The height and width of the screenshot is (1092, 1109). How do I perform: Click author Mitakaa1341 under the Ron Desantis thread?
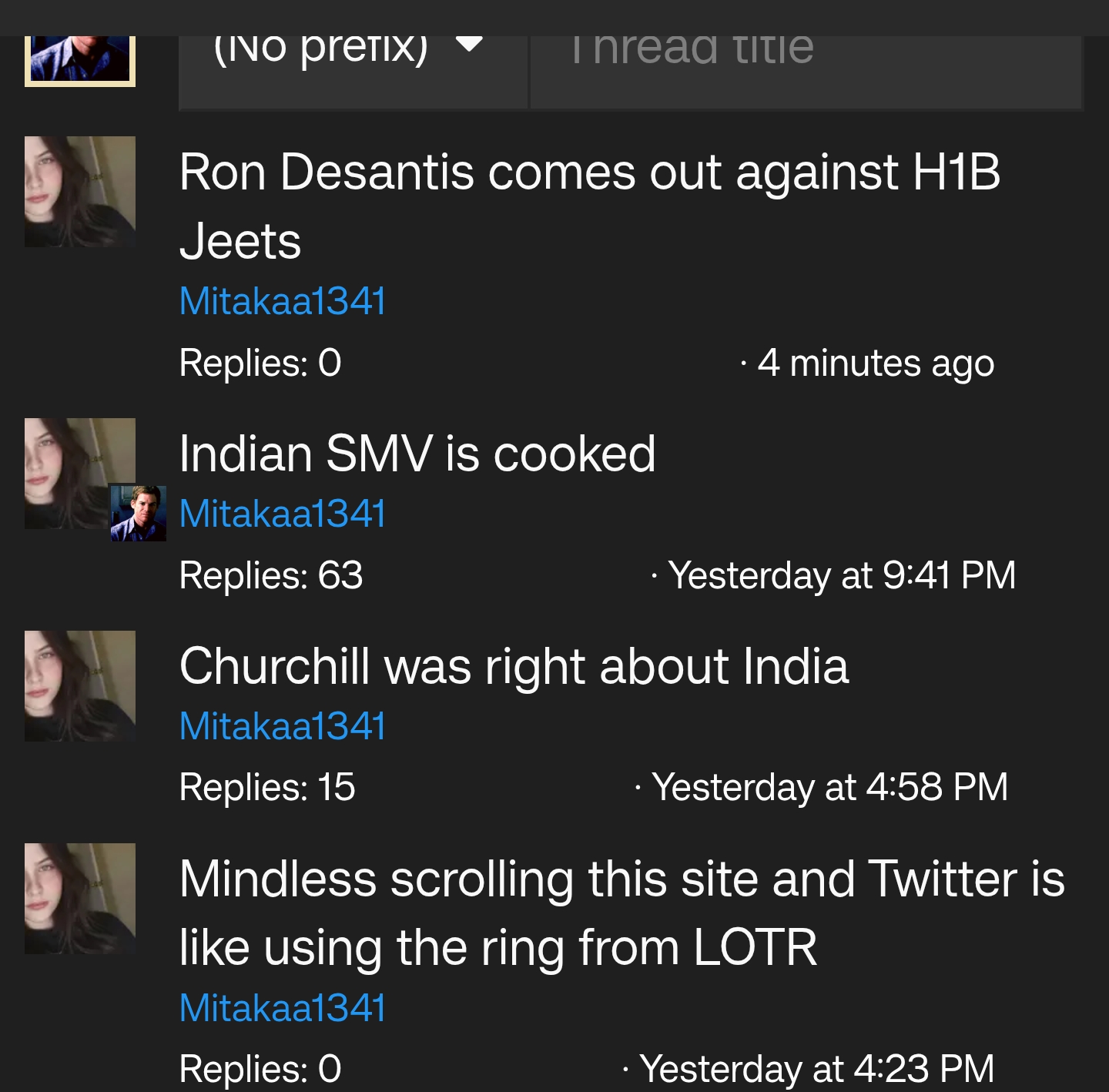282,301
